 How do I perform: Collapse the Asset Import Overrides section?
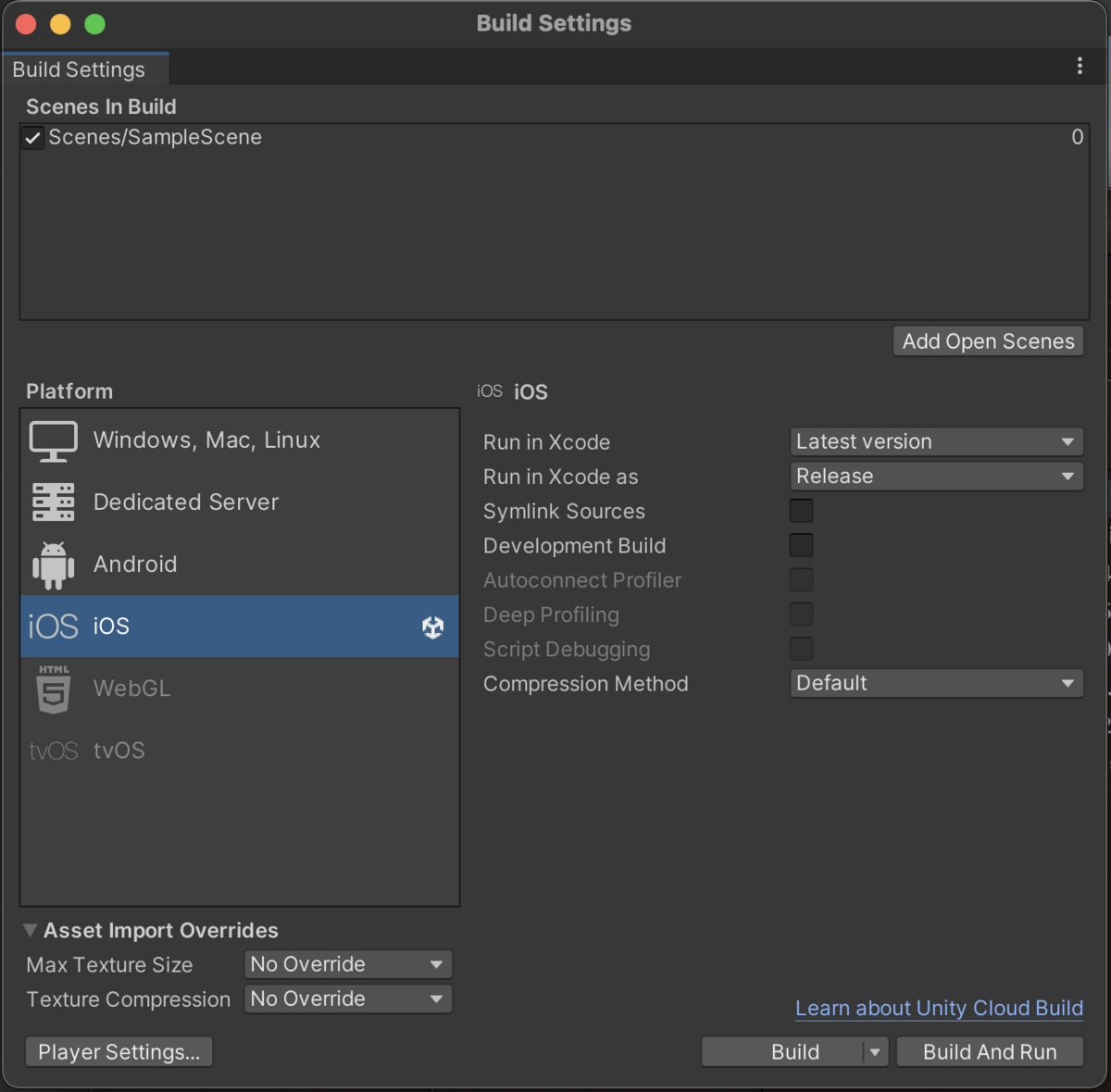pyautogui.click(x=30, y=930)
